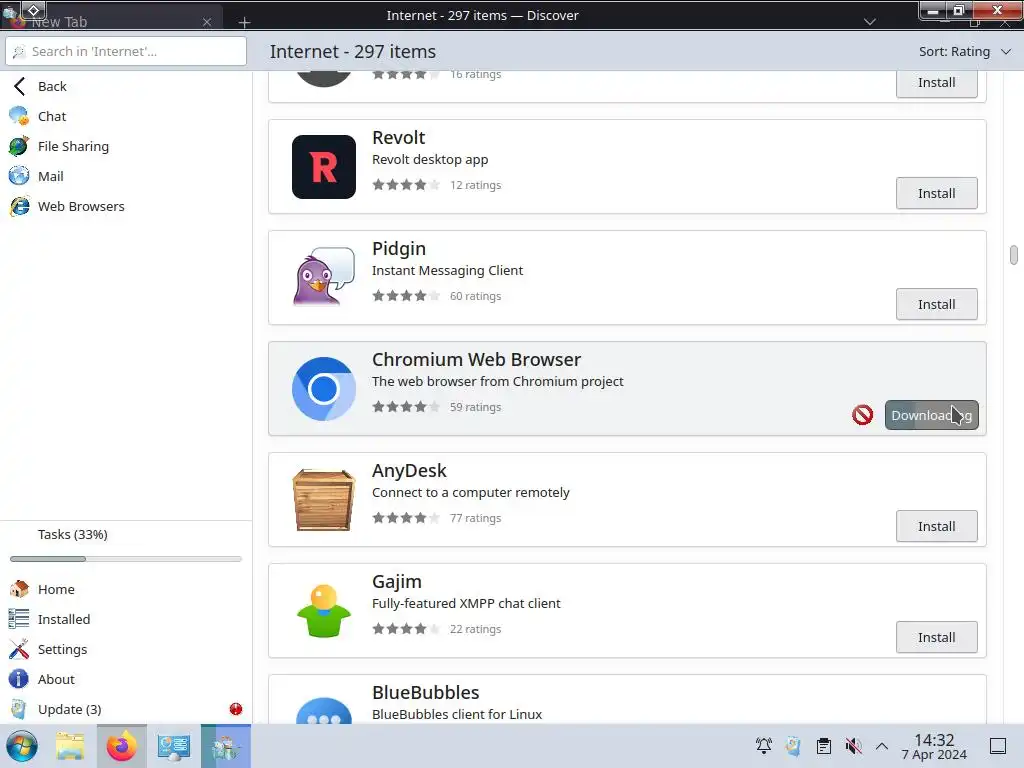
Task: Expand the hidden system tray icons arrow
Action: [882, 746]
